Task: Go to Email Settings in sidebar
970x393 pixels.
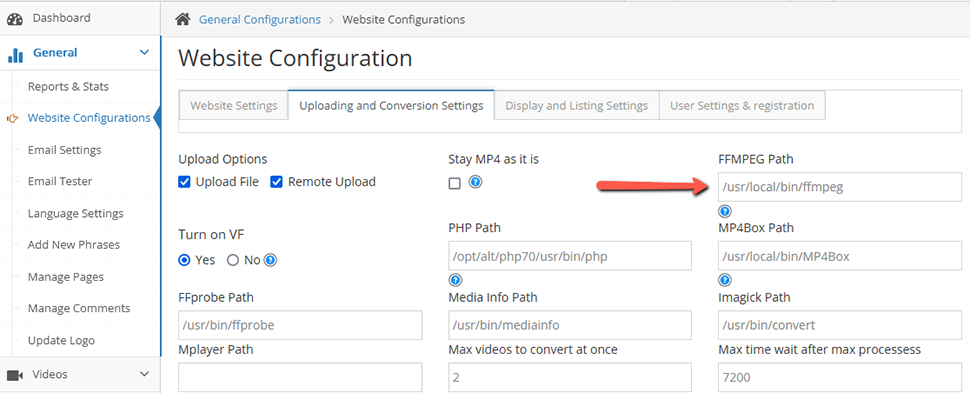Action: [64, 150]
